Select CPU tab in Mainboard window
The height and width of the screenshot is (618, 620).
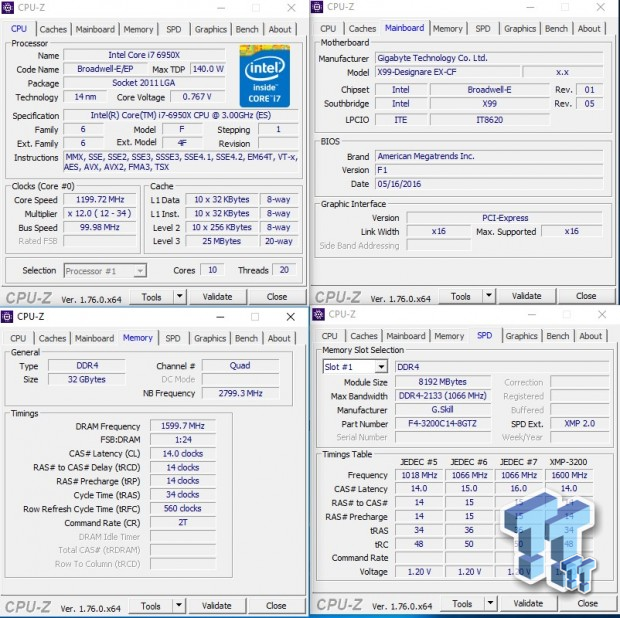[328, 28]
